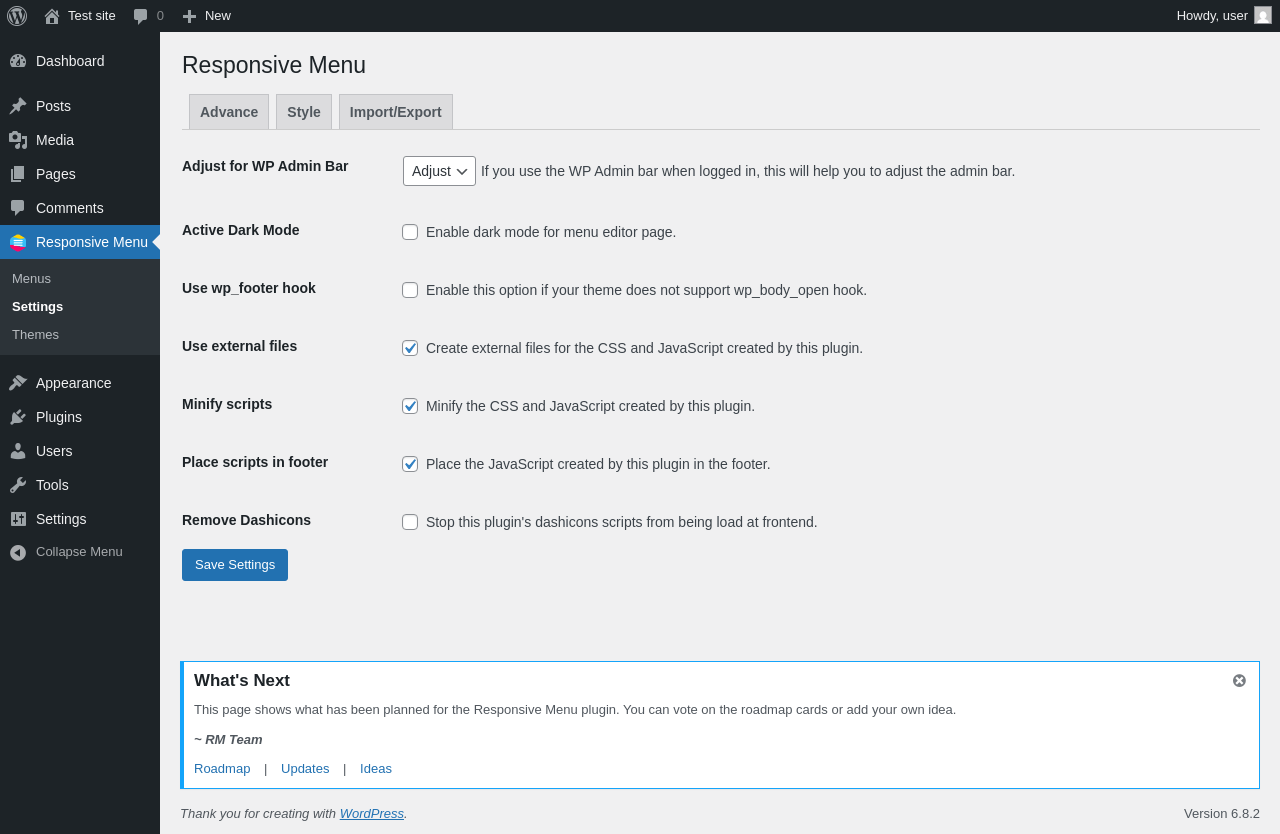
Task: Go to Media via sidebar label
Action: click(55, 140)
